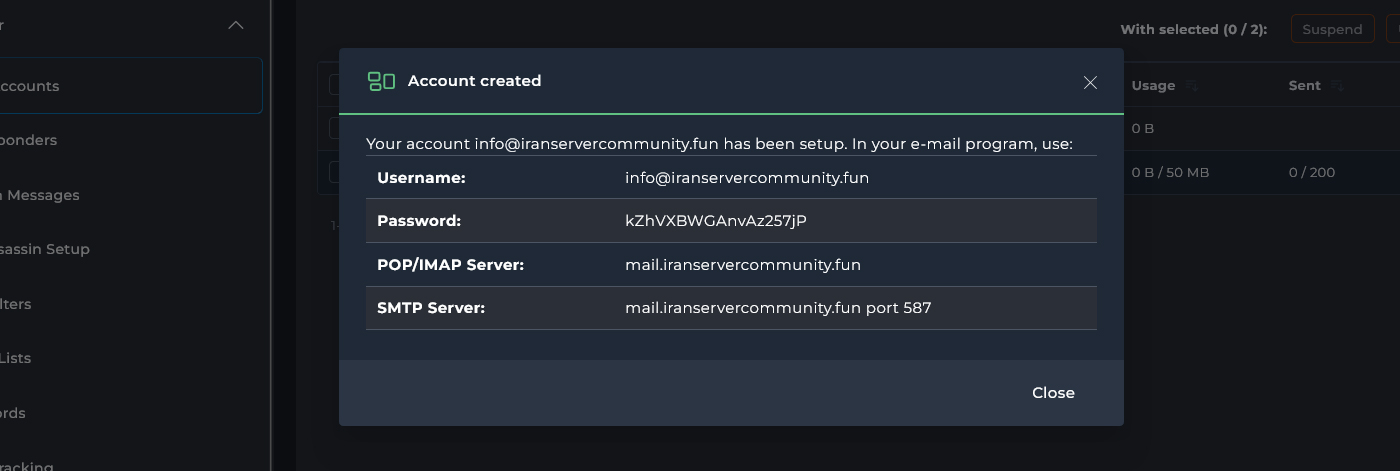Tick the checkbox of the first account row
This screenshot has width=1400, height=471.
pos(334,129)
